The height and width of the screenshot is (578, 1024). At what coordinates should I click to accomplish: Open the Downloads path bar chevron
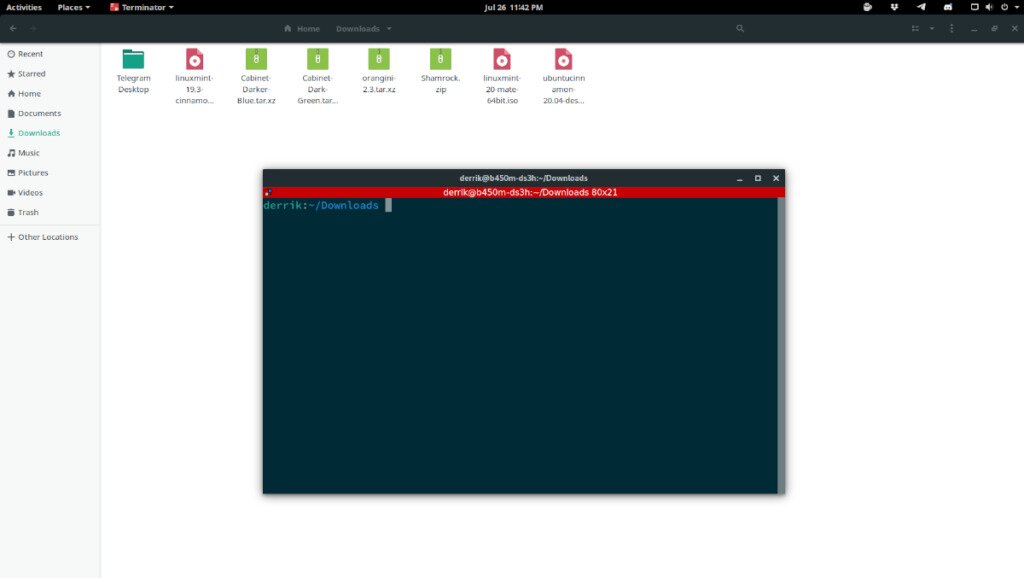pyautogui.click(x=390, y=28)
